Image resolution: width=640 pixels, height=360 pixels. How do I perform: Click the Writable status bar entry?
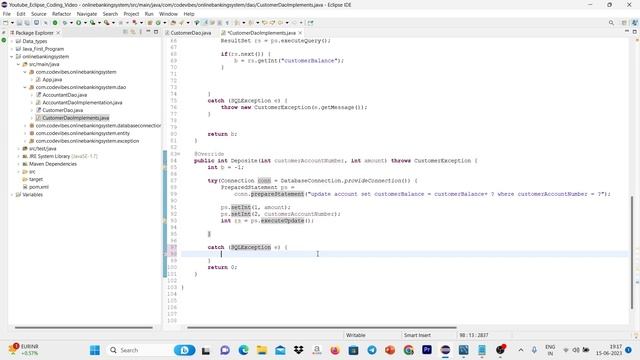coord(356,335)
